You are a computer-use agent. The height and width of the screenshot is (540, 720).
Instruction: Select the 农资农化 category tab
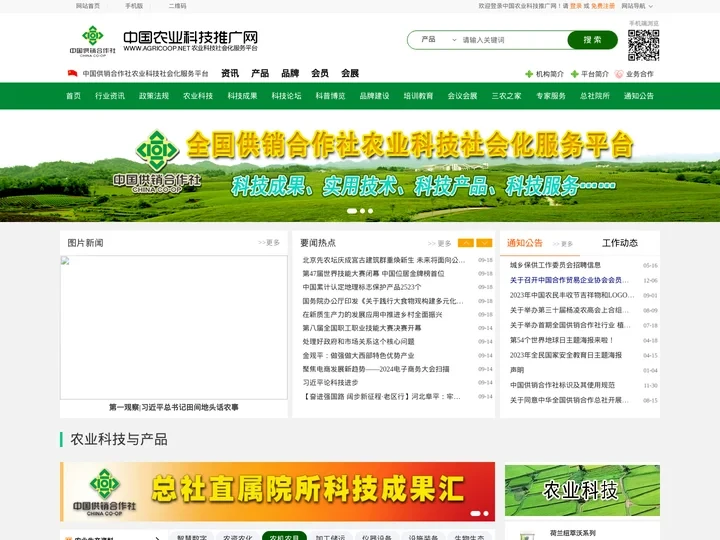click(238, 536)
